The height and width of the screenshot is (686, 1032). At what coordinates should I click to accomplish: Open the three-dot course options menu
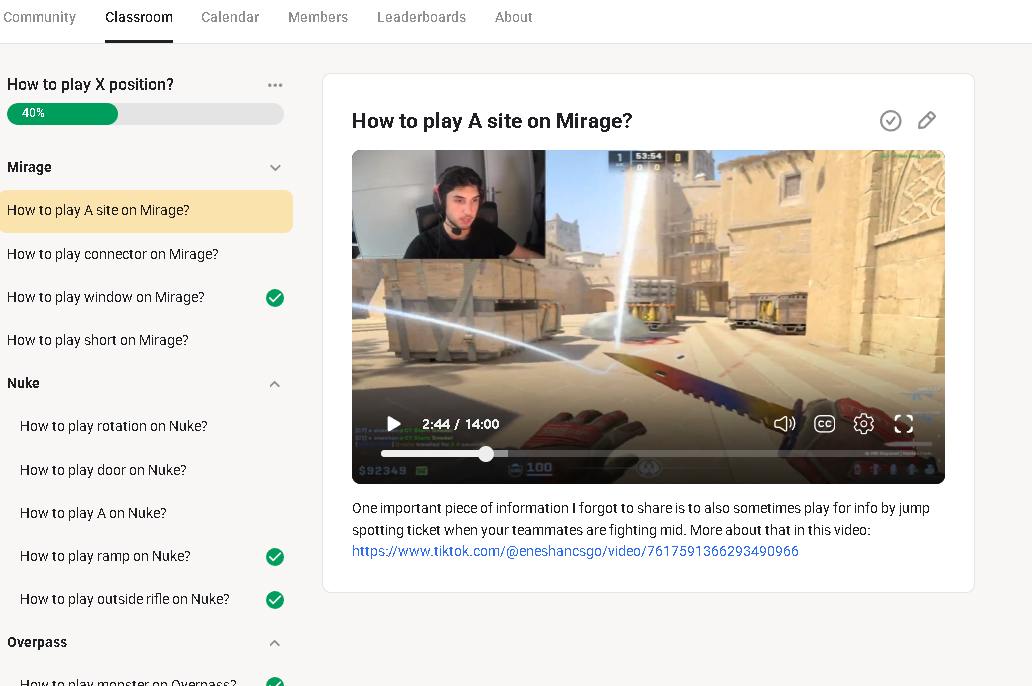pyautogui.click(x=275, y=85)
